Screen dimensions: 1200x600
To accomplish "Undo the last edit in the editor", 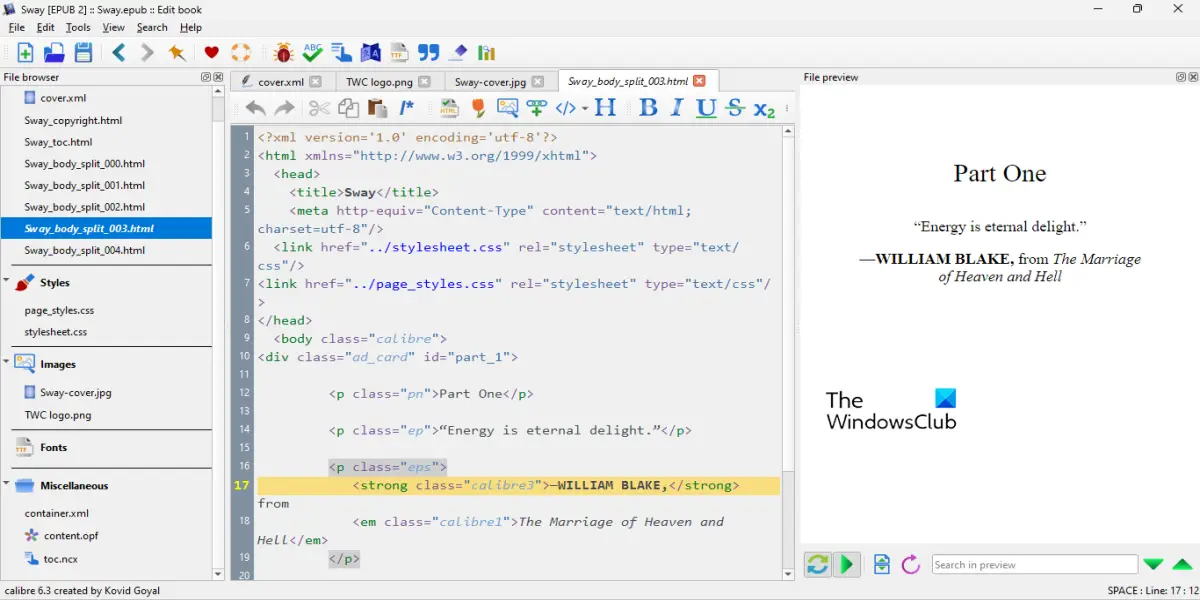I will pyautogui.click(x=256, y=108).
